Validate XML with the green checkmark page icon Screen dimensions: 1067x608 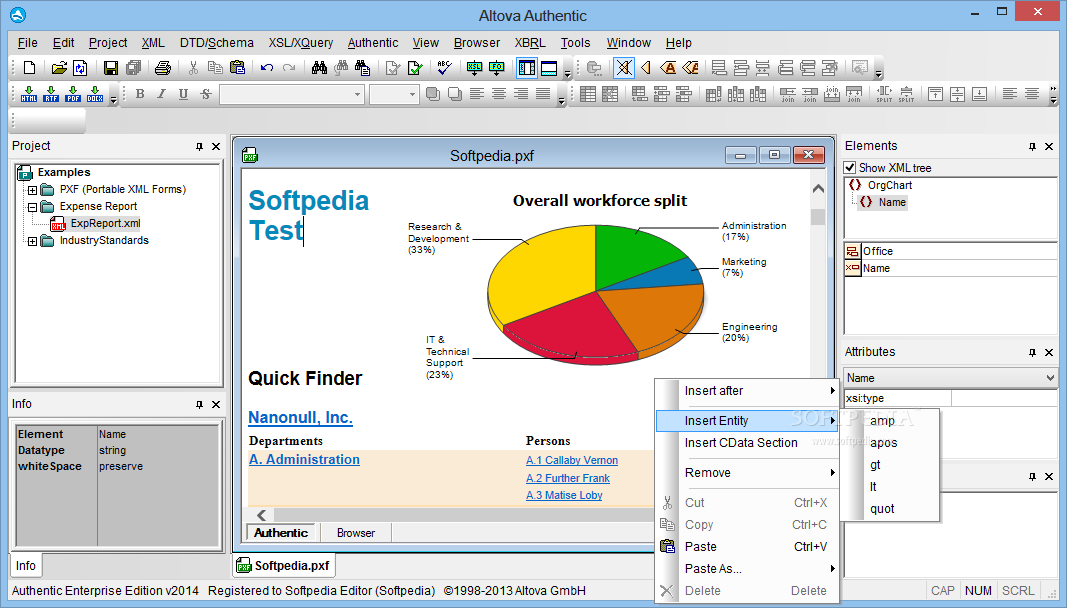pos(414,67)
